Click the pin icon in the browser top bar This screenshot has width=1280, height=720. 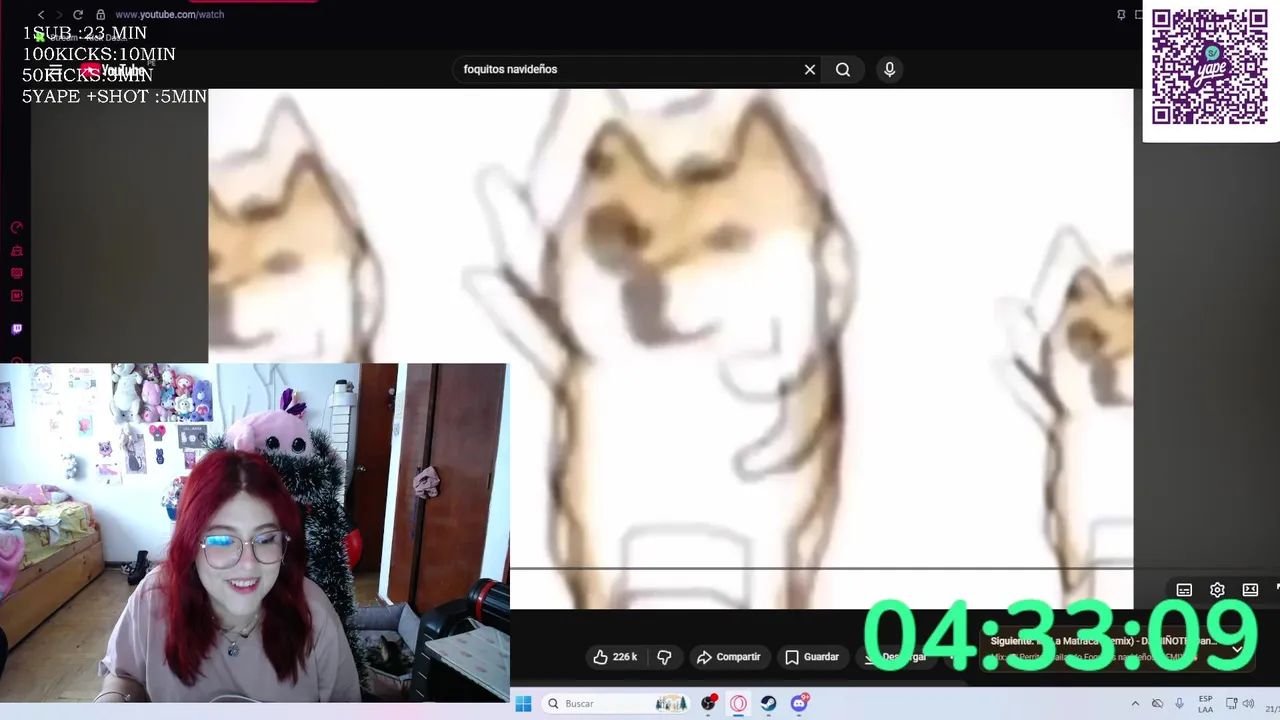click(x=1121, y=15)
